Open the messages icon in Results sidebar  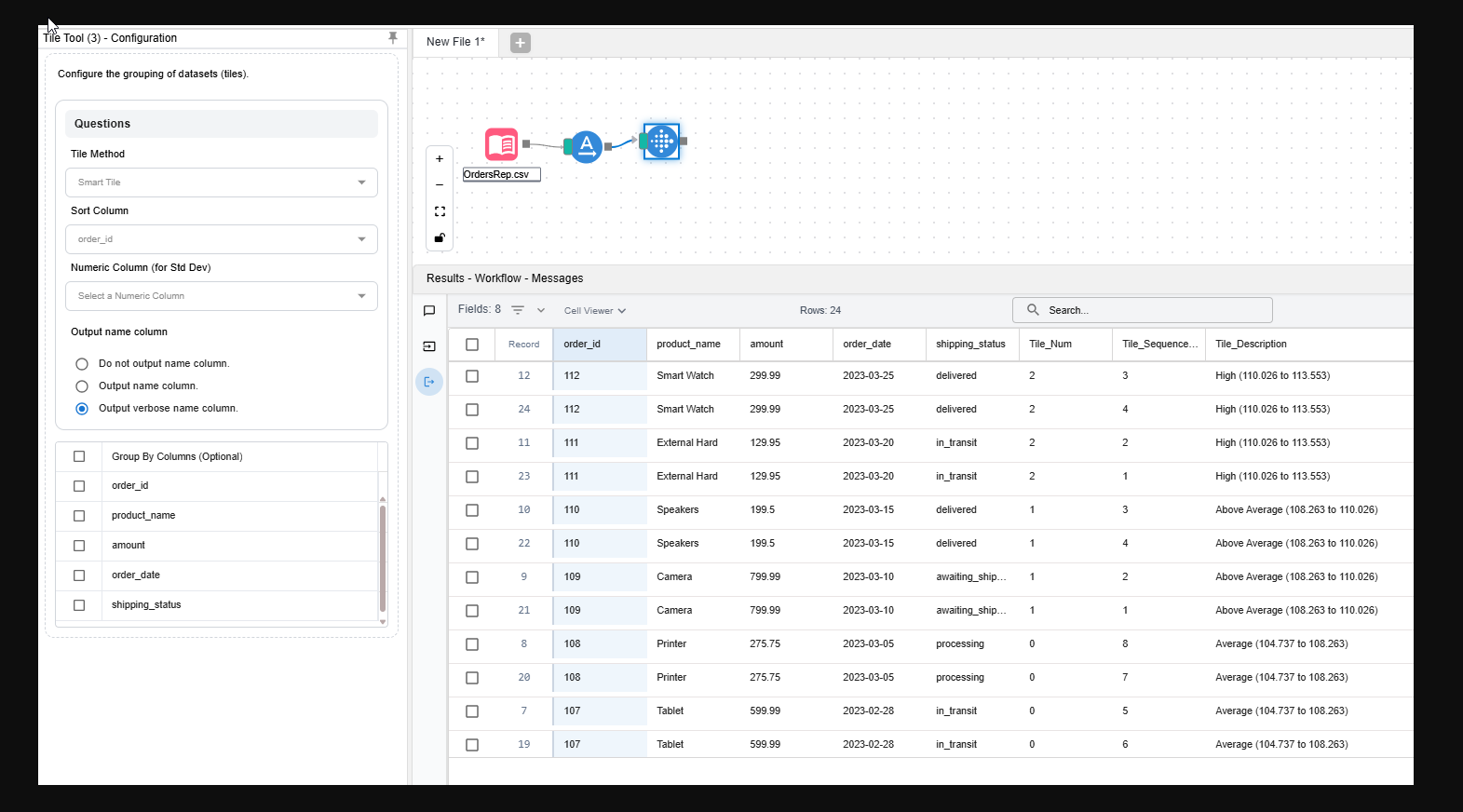click(x=429, y=311)
